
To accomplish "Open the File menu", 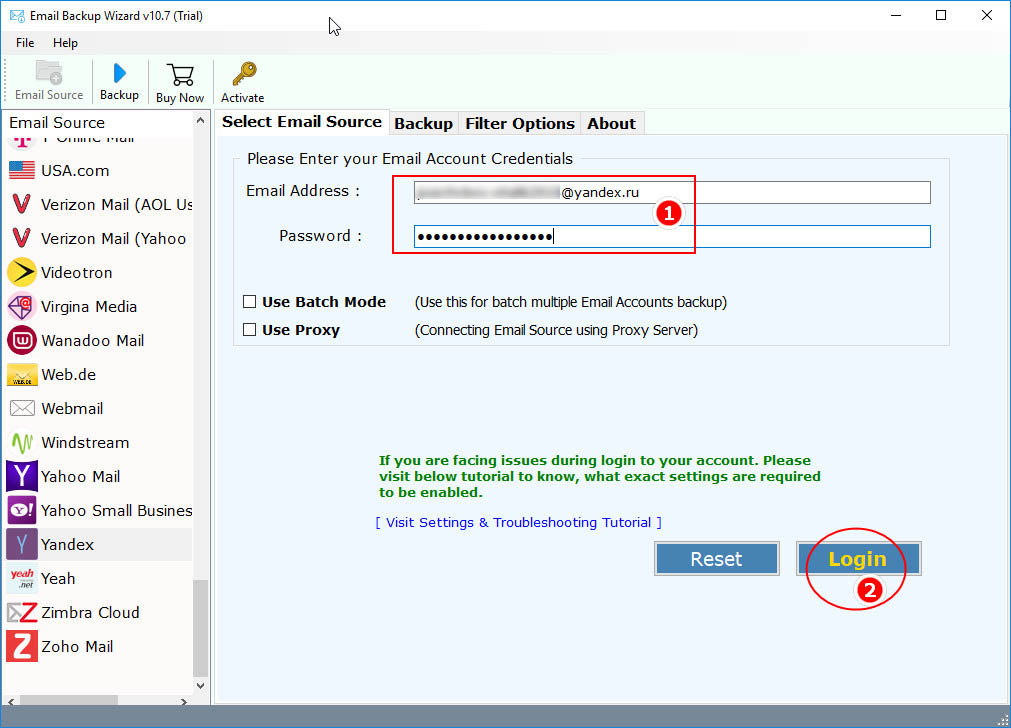I will tap(25, 43).
